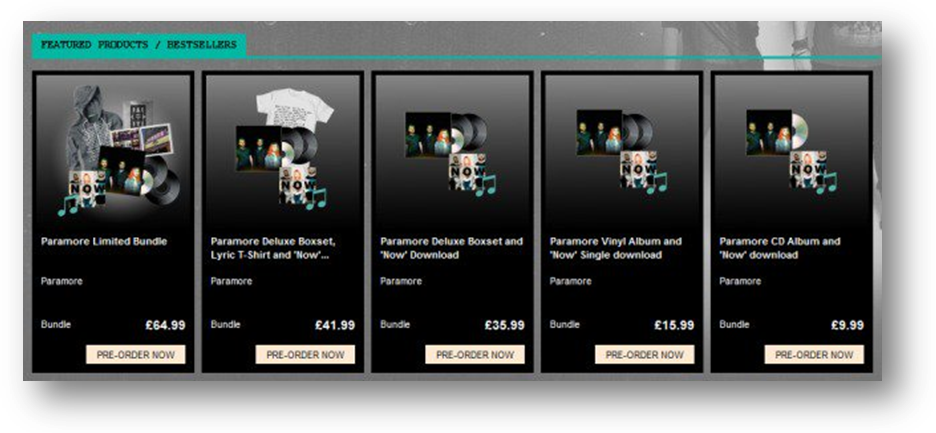Screen dimensions: 936x433
Task: Select the £9.99 price text
Action: tap(847, 325)
